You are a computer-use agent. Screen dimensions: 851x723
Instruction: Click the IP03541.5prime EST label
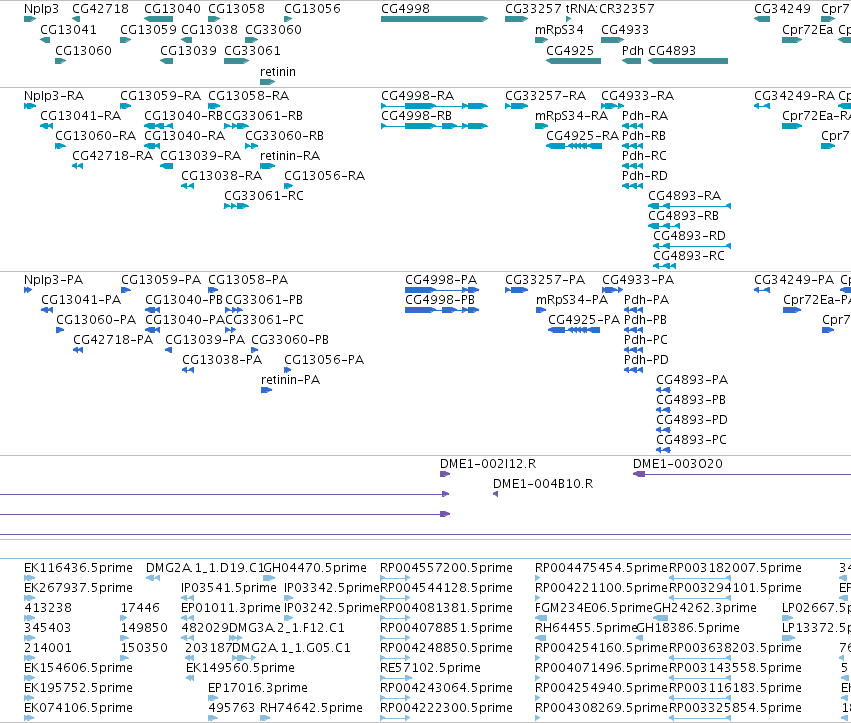pyautogui.click(x=229, y=588)
